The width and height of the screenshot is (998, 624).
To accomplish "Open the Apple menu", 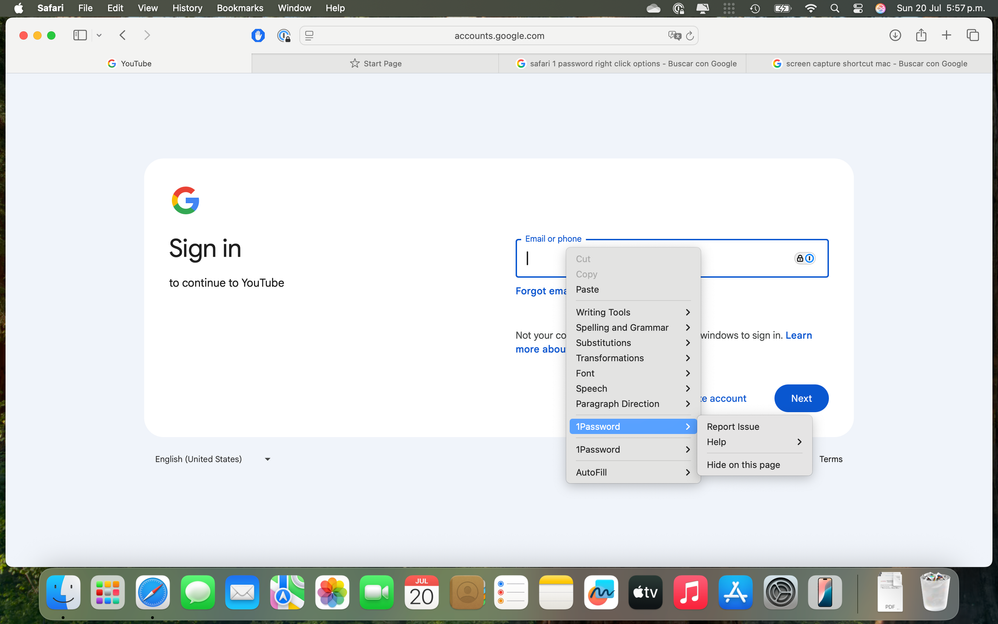I will tap(18, 8).
